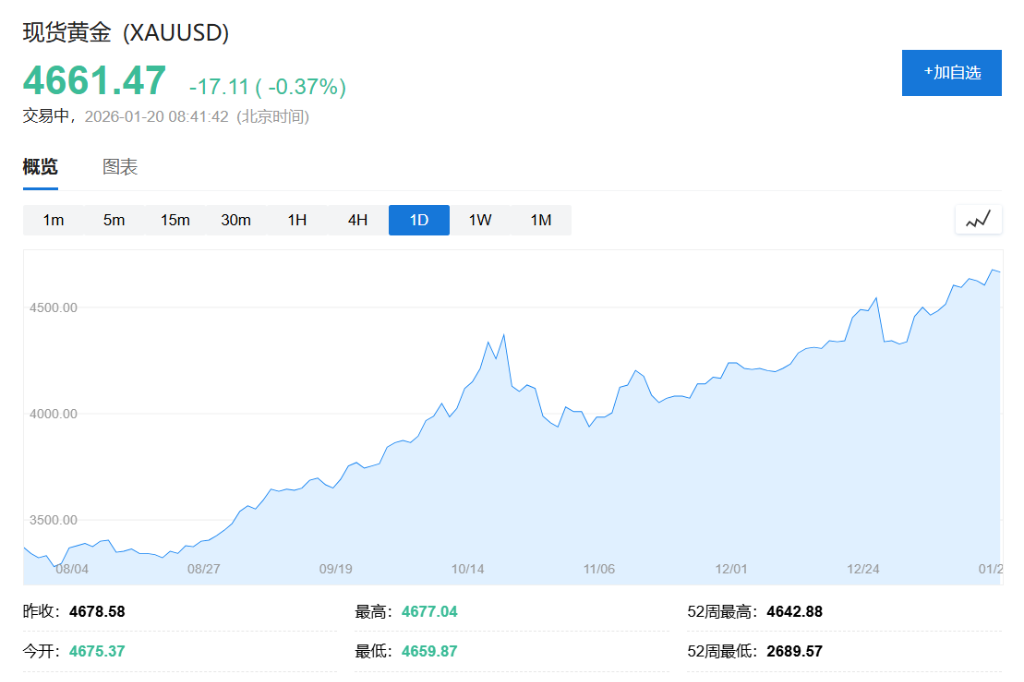Image resolution: width=1024 pixels, height=682 pixels.
Task: Pick the 4H timeframe button
Action: point(358,220)
